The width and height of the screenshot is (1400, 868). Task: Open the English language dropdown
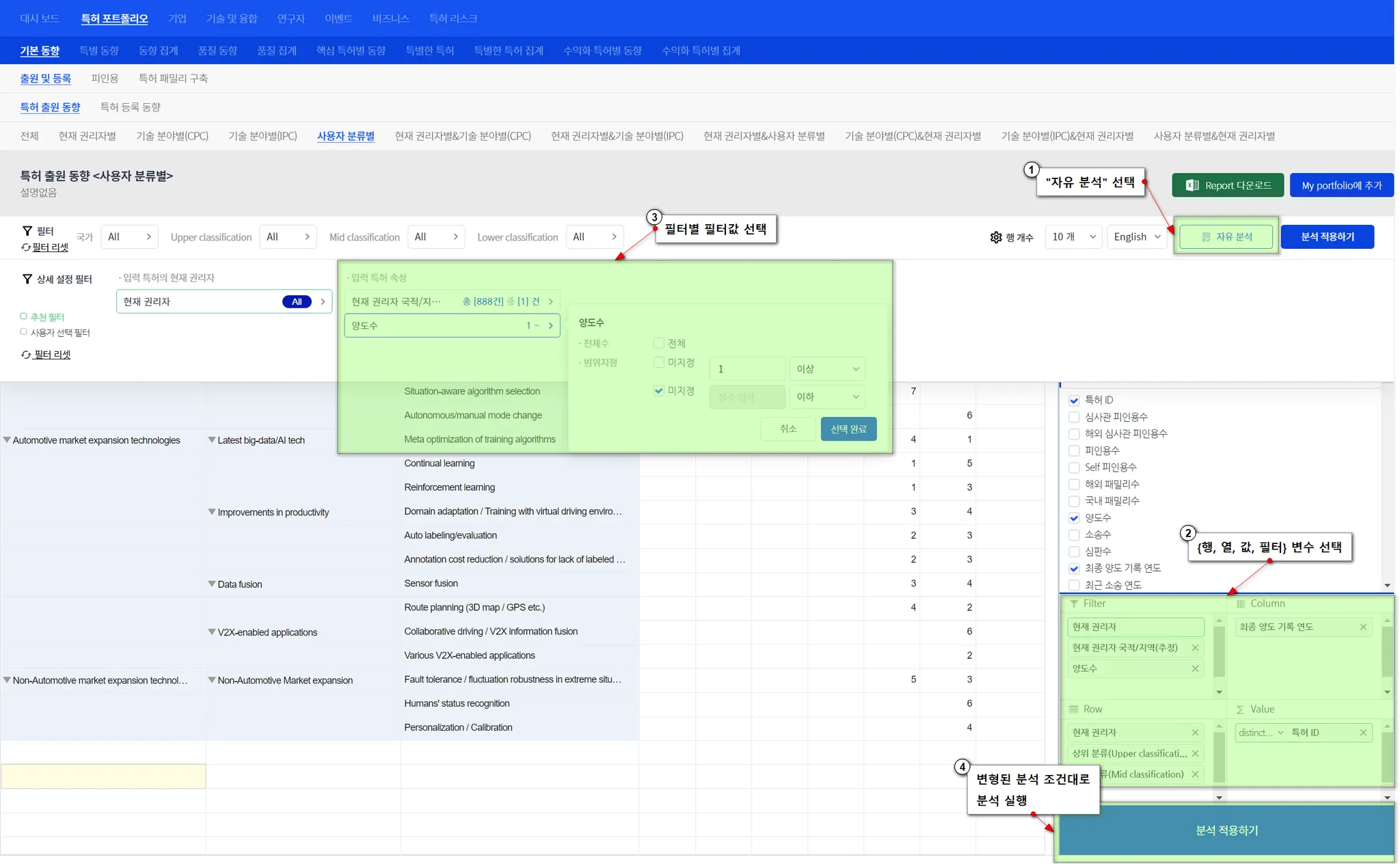[1136, 236]
